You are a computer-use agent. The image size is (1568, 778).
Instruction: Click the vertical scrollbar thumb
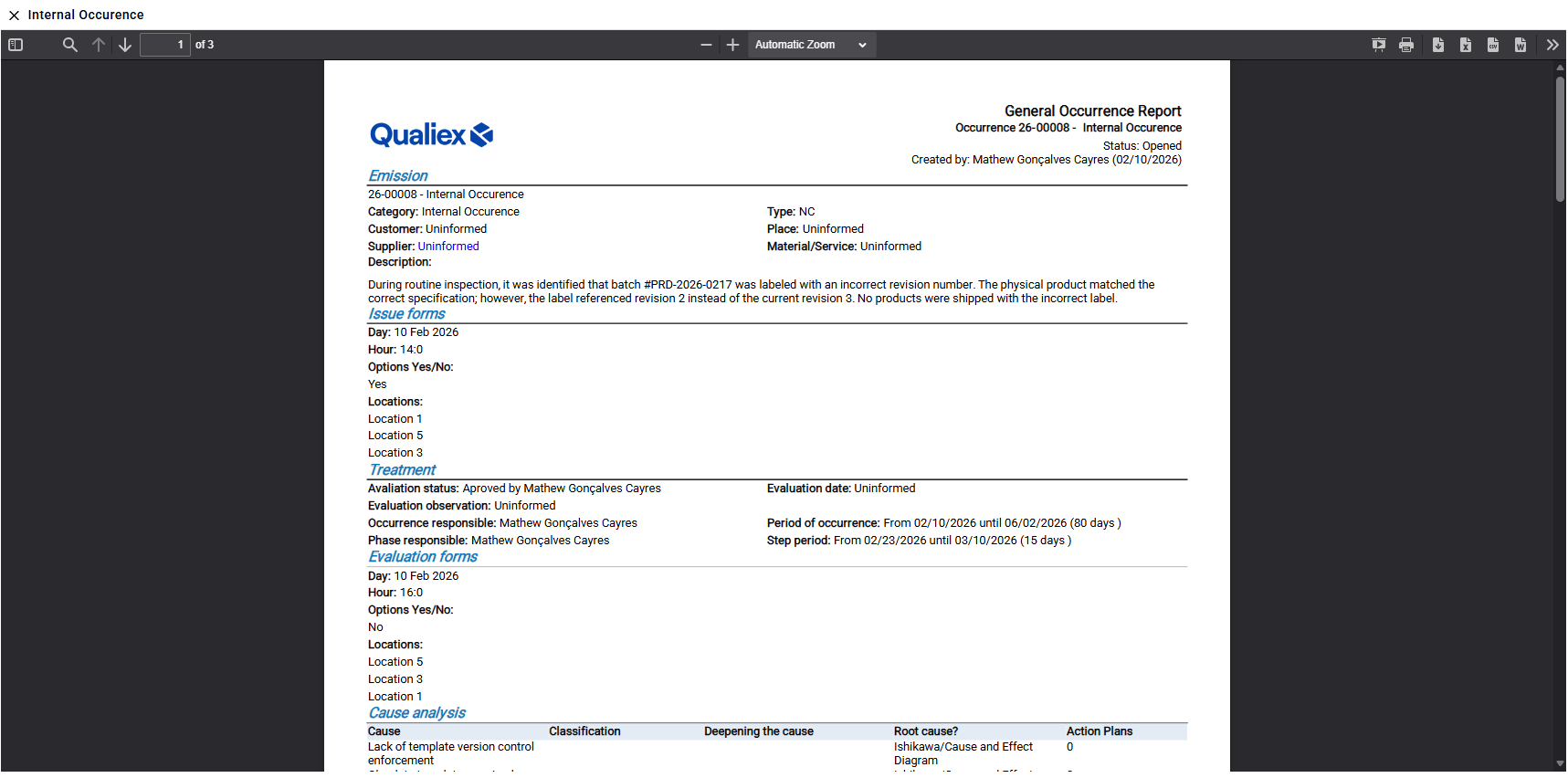(x=1560, y=137)
